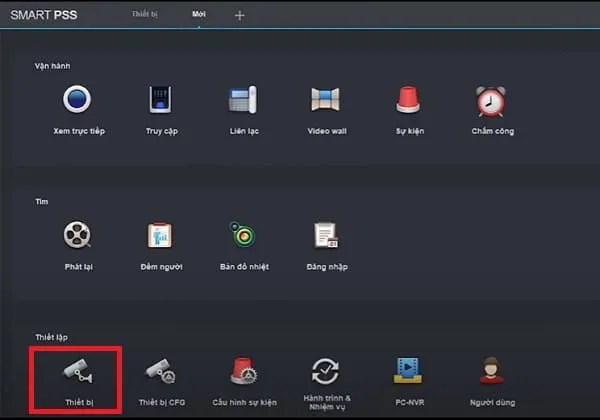Open Phát lại film reel icon
Screen dimensions: 600x420
(78, 235)
